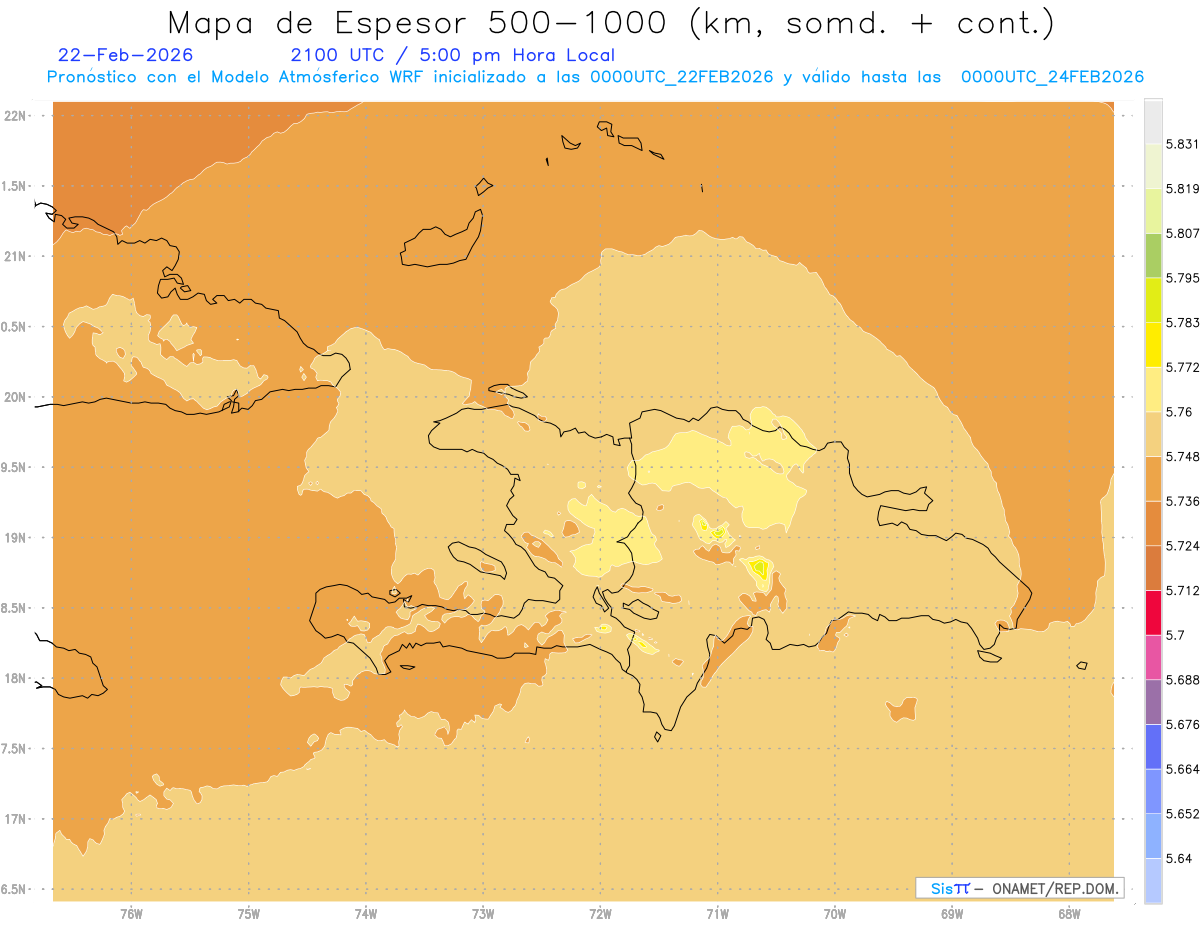Viewport: 1200px width, 927px height.
Task: Click the 5.807 legend value
Action: [1183, 233]
